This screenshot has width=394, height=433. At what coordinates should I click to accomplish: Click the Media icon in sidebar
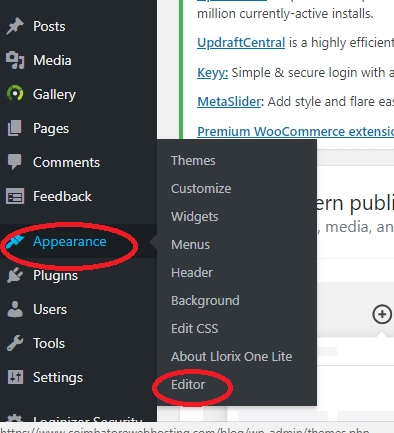[x=15, y=60]
